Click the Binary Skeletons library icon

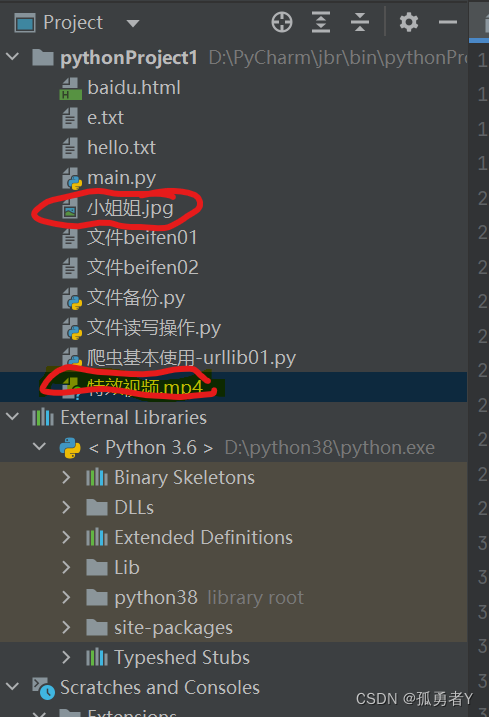97,478
